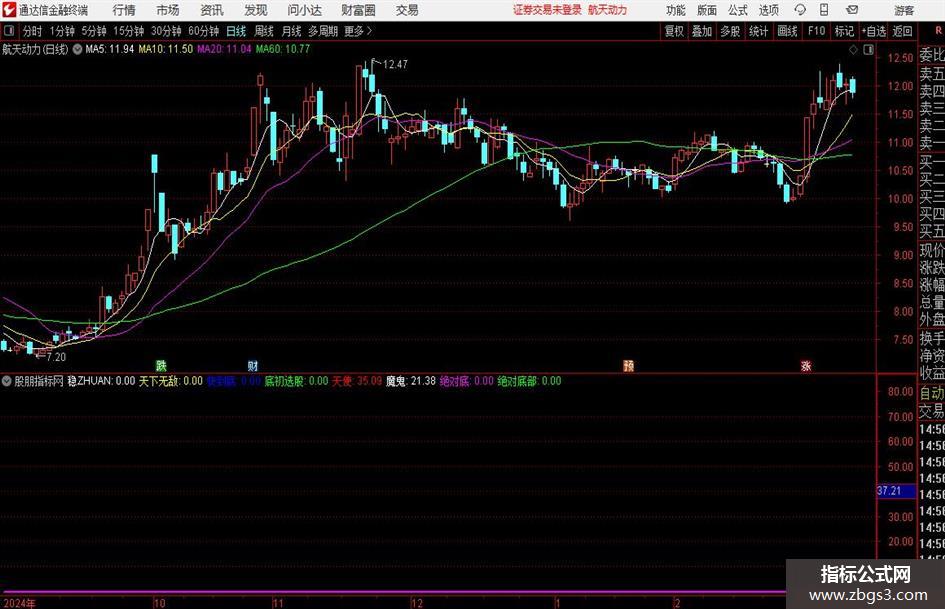Expand the 更多 periods dropdown

click(x=358, y=31)
